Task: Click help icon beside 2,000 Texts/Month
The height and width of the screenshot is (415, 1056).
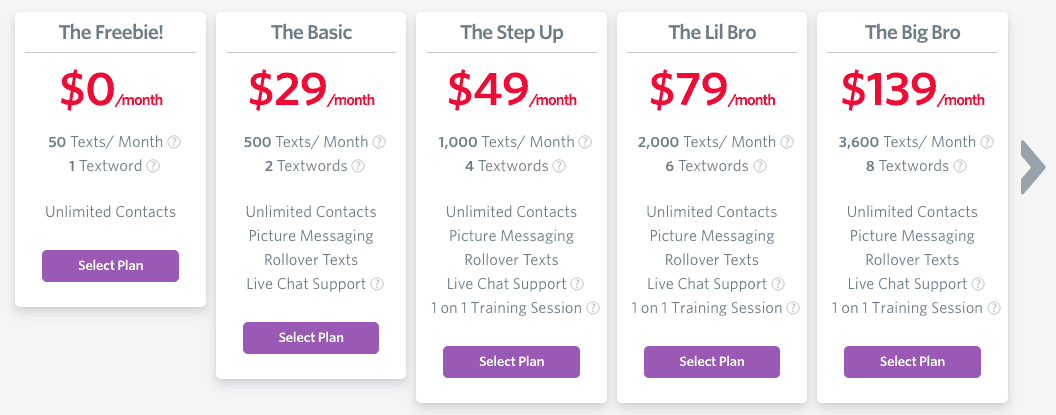Action: [786, 142]
